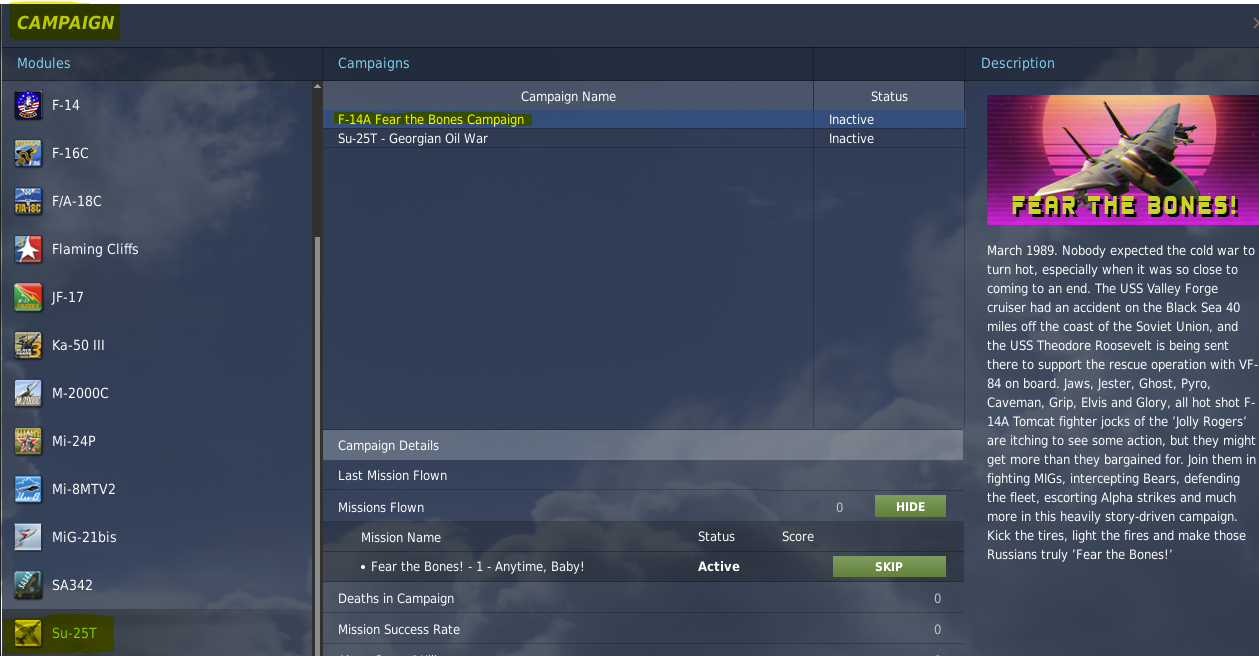Click the Deaths in Campaign row
This screenshot has height=656, width=1259.
643,599
